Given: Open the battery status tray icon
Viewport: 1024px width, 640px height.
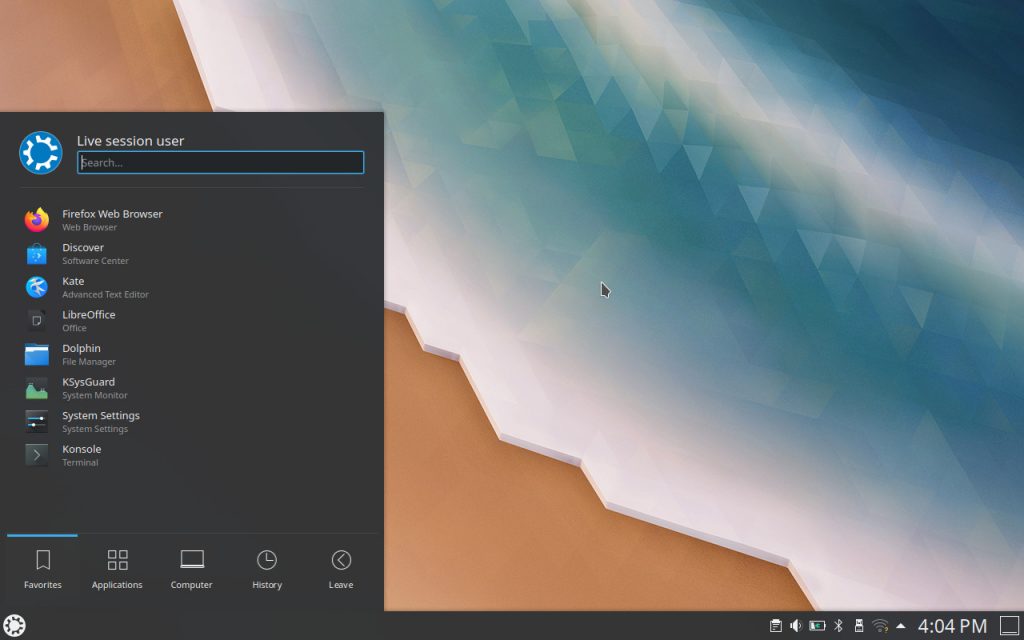Looking at the screenshot, I should click(x=817, y=626).
